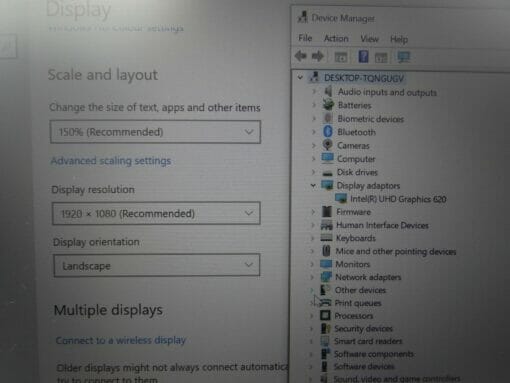The image size is (510, 383).
Task: Select the Firmware row text
Action: click(x=353, y=212)
